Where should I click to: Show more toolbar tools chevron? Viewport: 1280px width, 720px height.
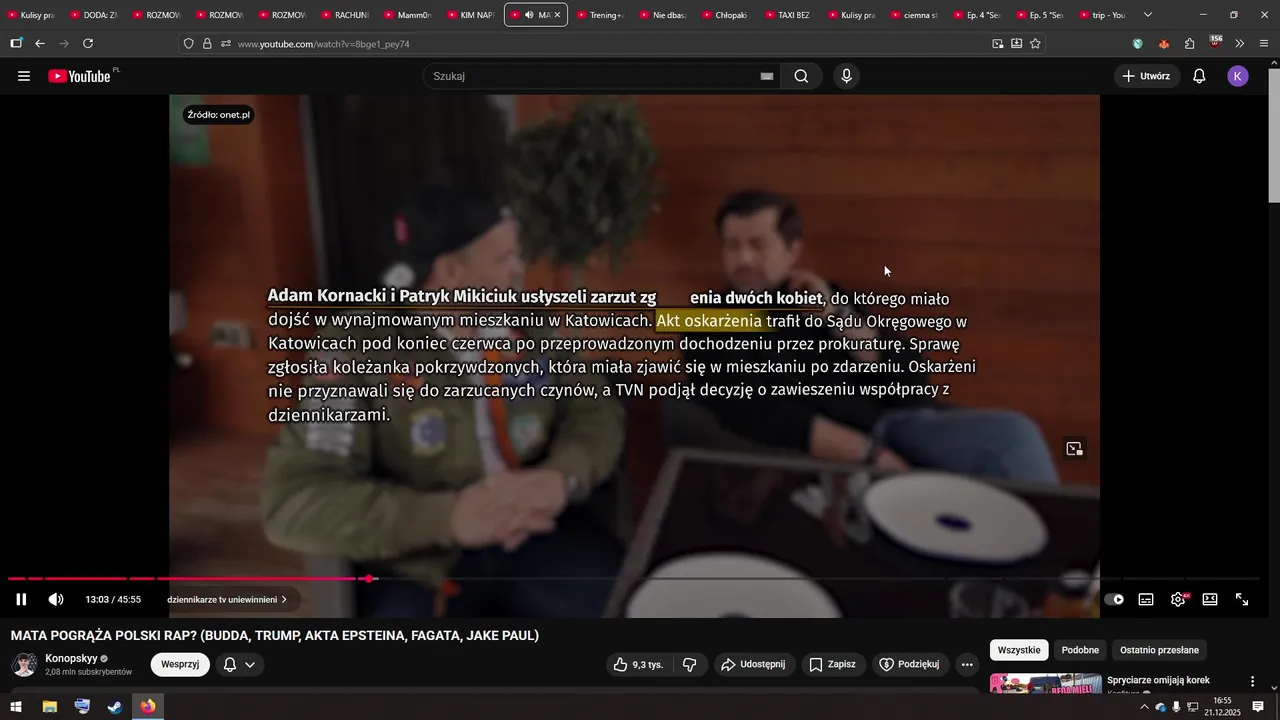pyautogui.click(x=1240, y=44)
